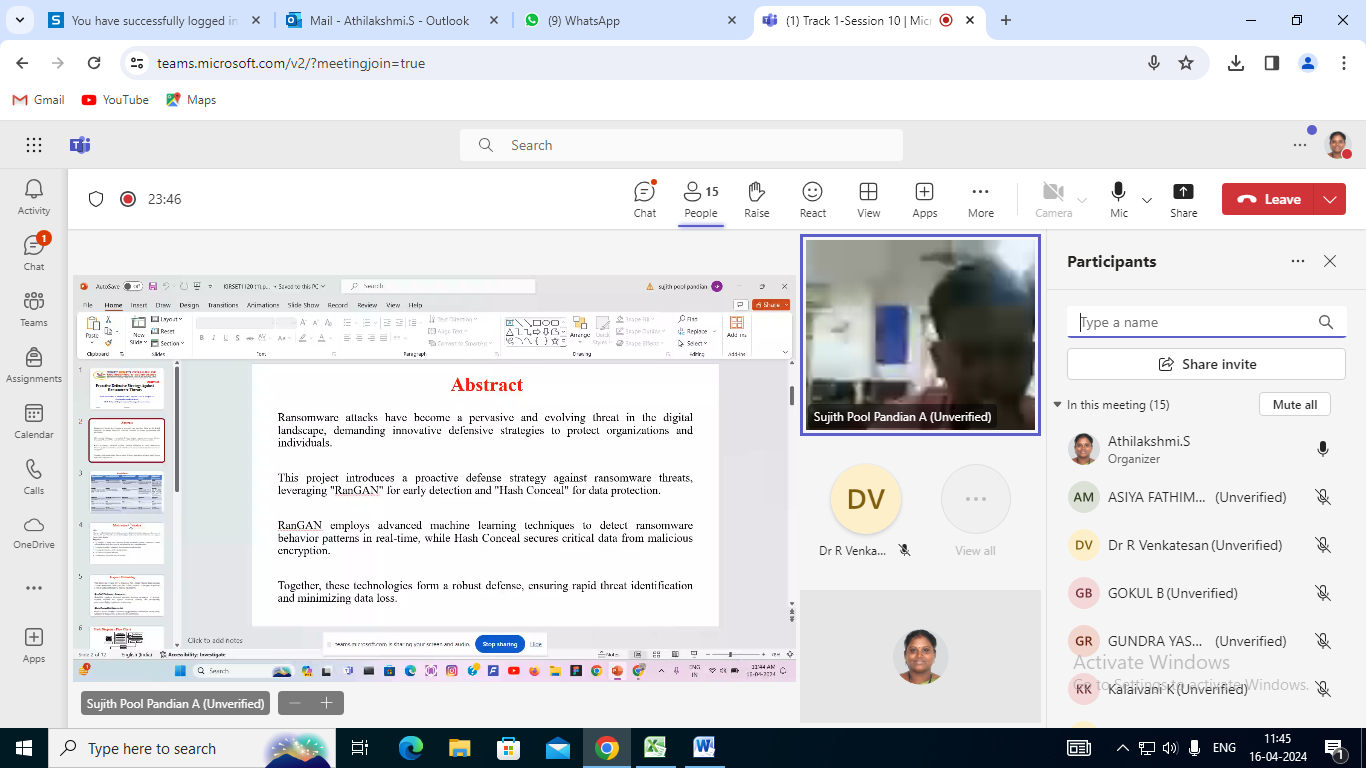Open Chat in the left Teams sidebar
Viewport: 1366px width, 768px height.
point(34,252)
